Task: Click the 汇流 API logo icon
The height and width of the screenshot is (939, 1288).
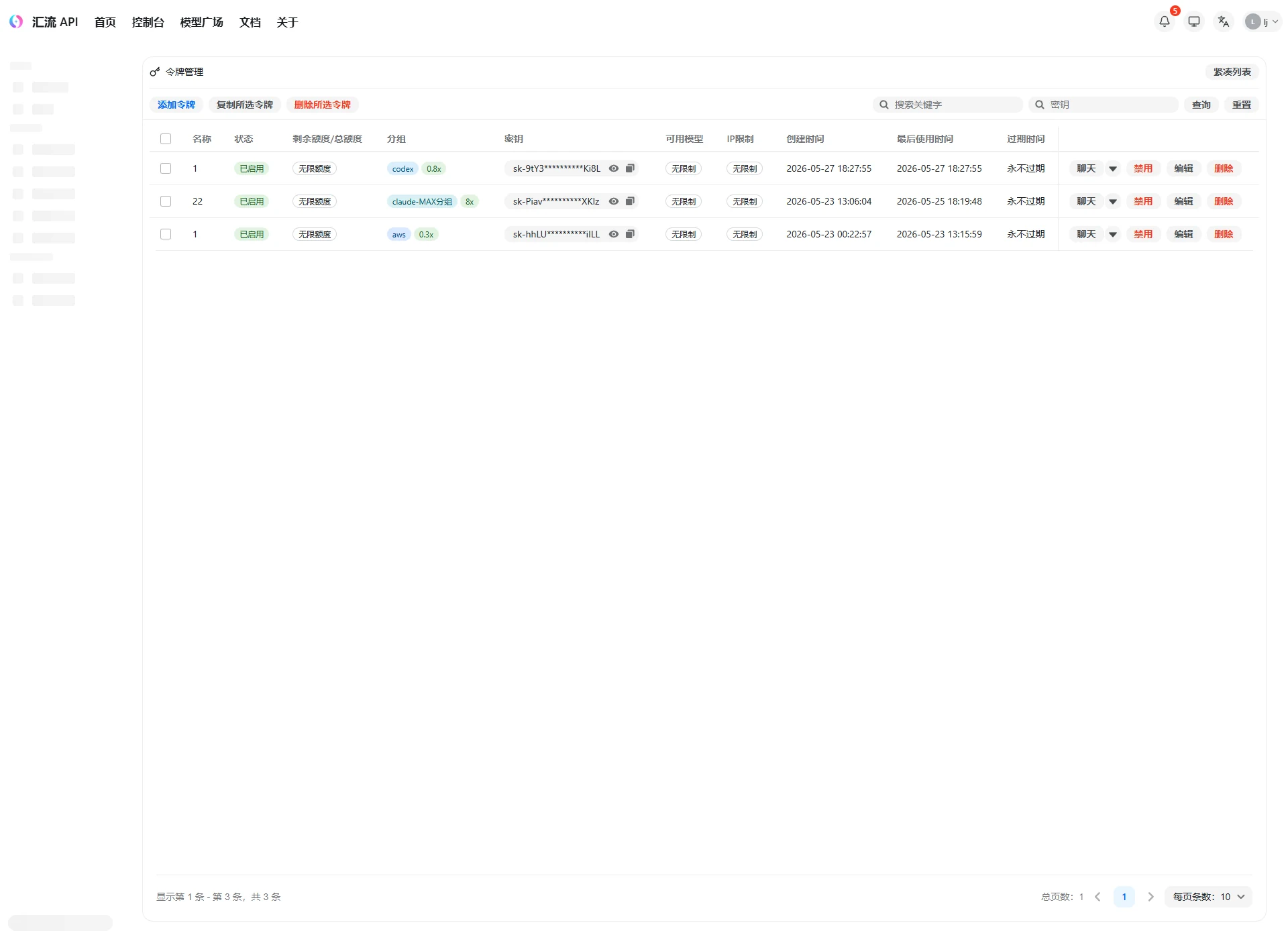Action: [16, 21]
